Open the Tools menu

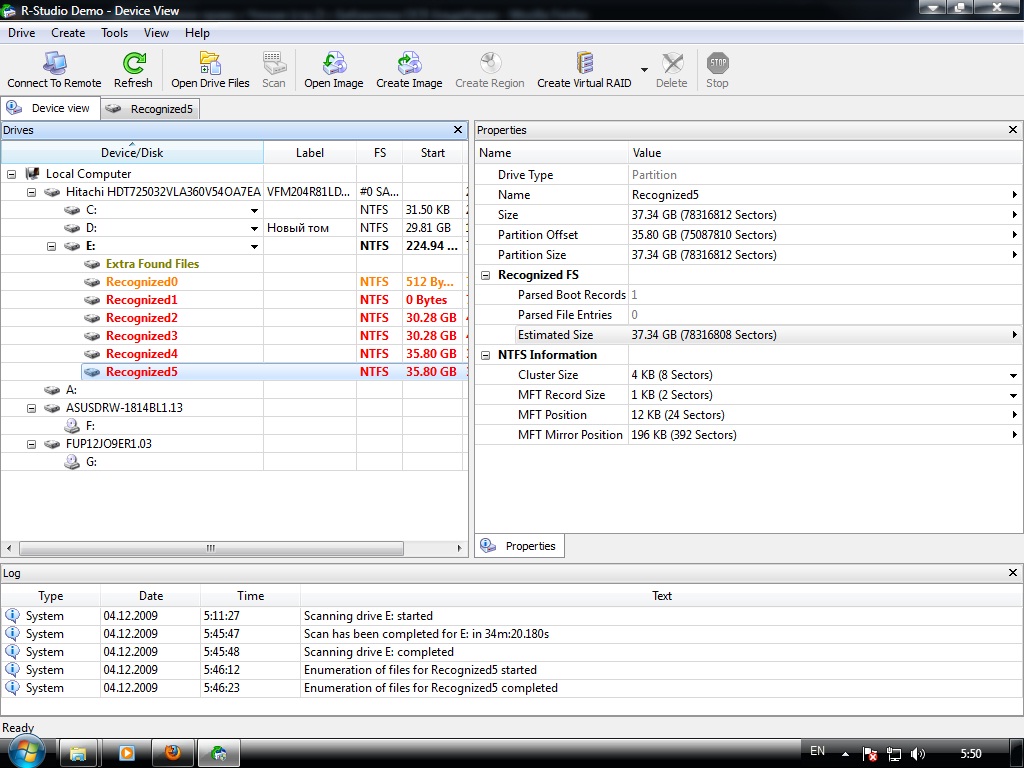pyautogui.click(x=114, y=33)
